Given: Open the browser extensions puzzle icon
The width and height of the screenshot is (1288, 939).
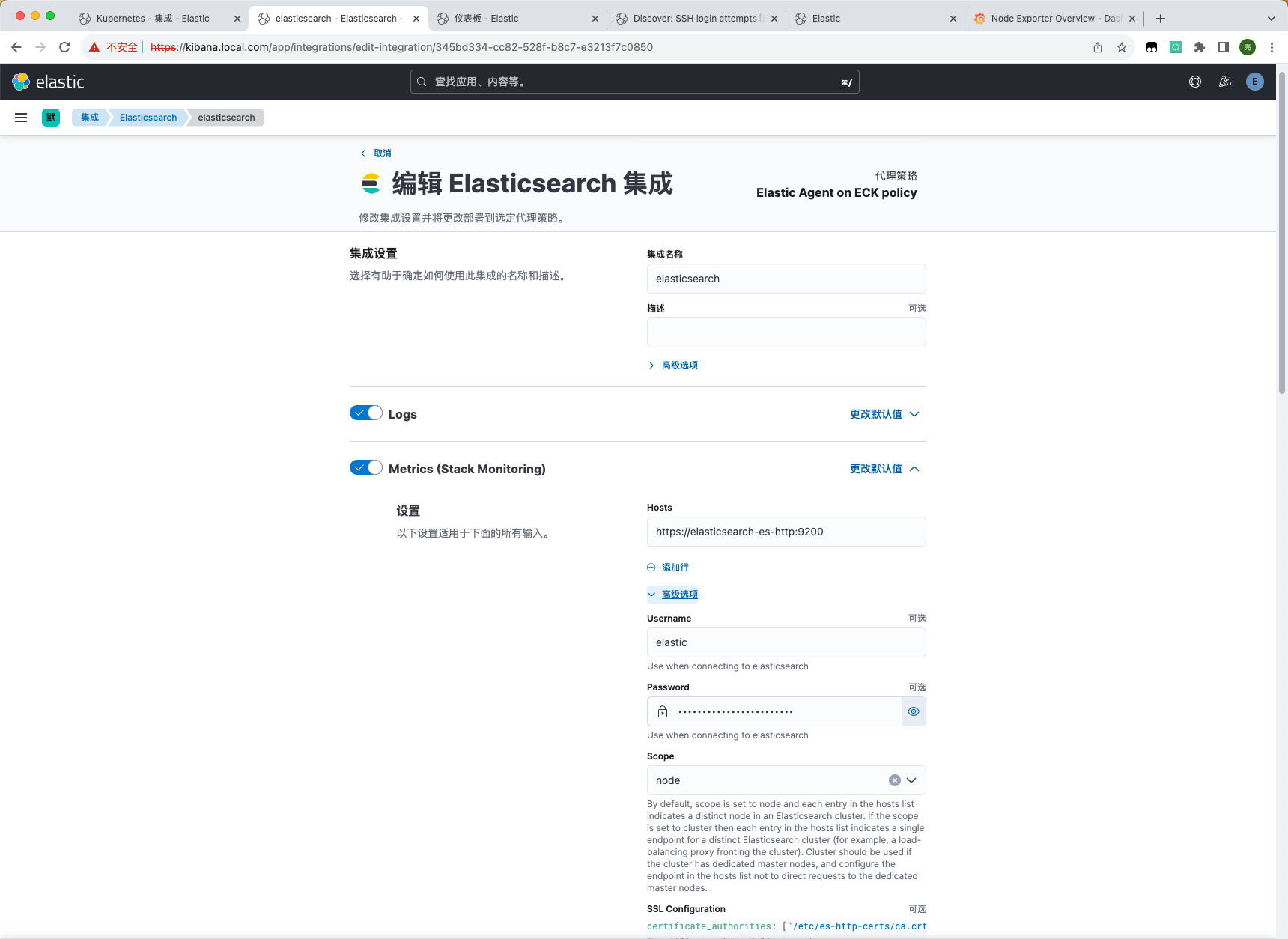Looking at the screenshot, I should 1200,47.
